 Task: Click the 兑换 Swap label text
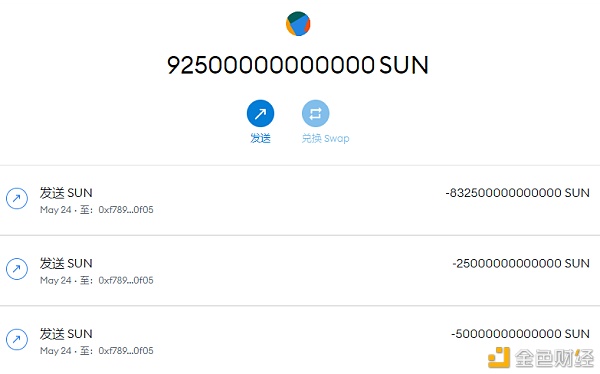point(325,138)
